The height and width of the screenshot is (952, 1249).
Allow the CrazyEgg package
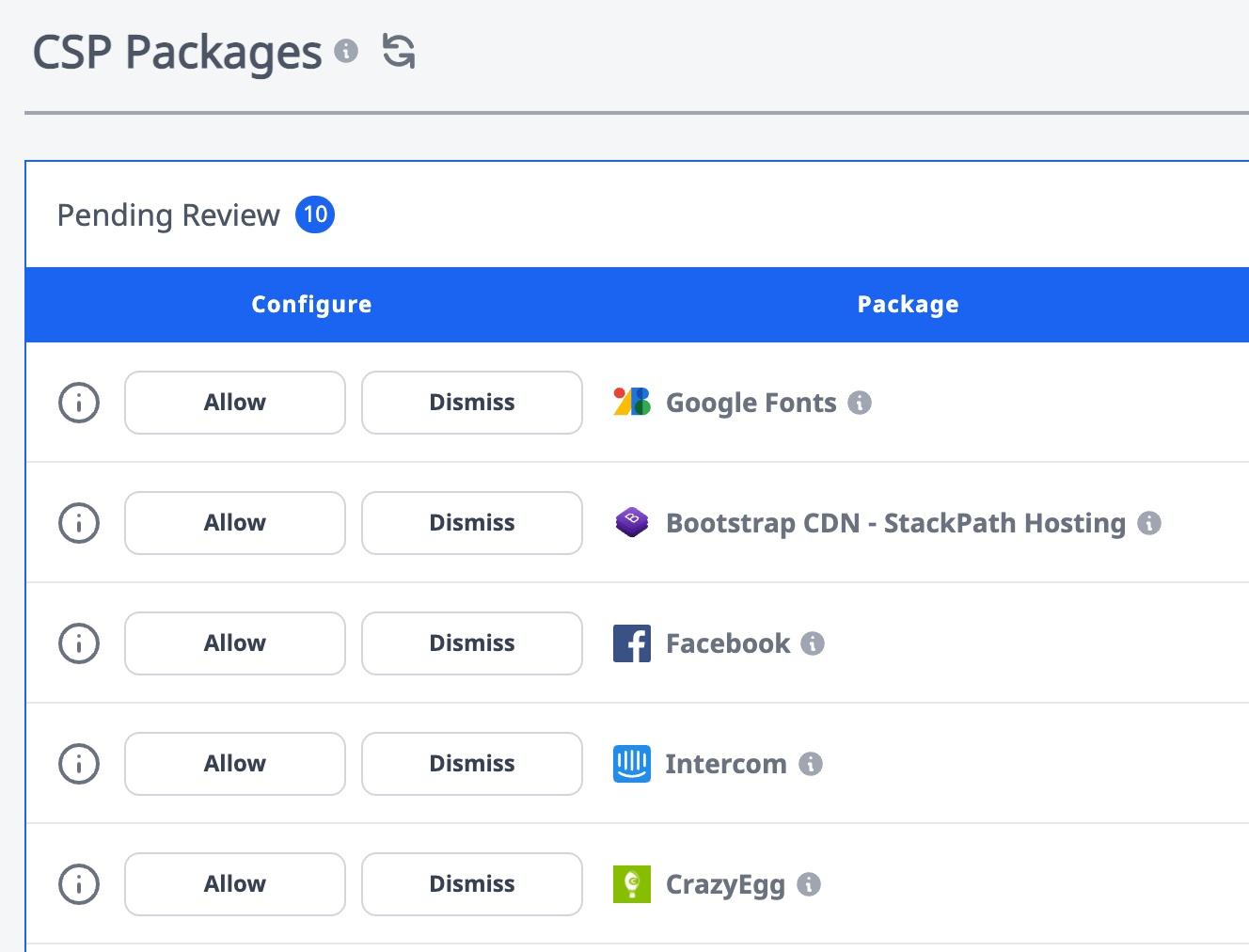coord(235,884)
